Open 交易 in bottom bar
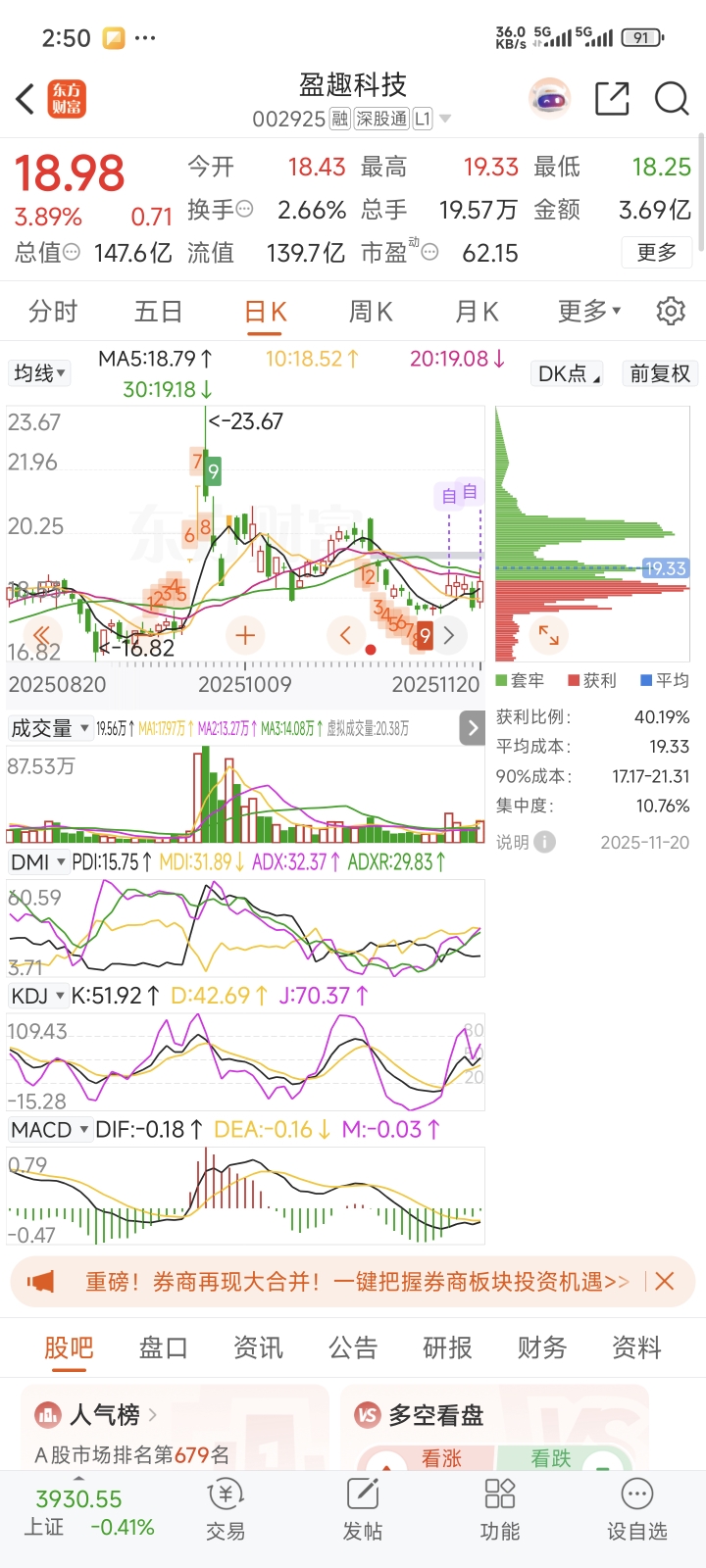The width and height of the screenshot is (706, 1568). 226,1509
